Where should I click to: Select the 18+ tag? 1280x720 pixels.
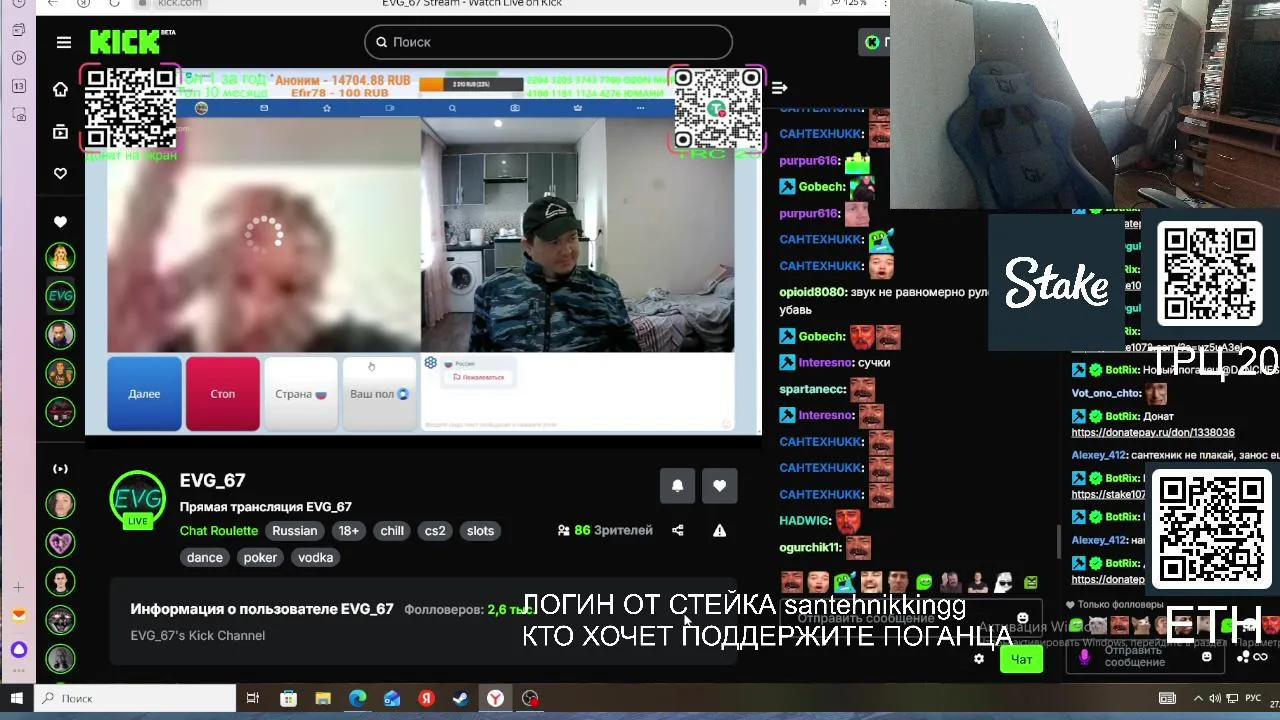[348, 531]
